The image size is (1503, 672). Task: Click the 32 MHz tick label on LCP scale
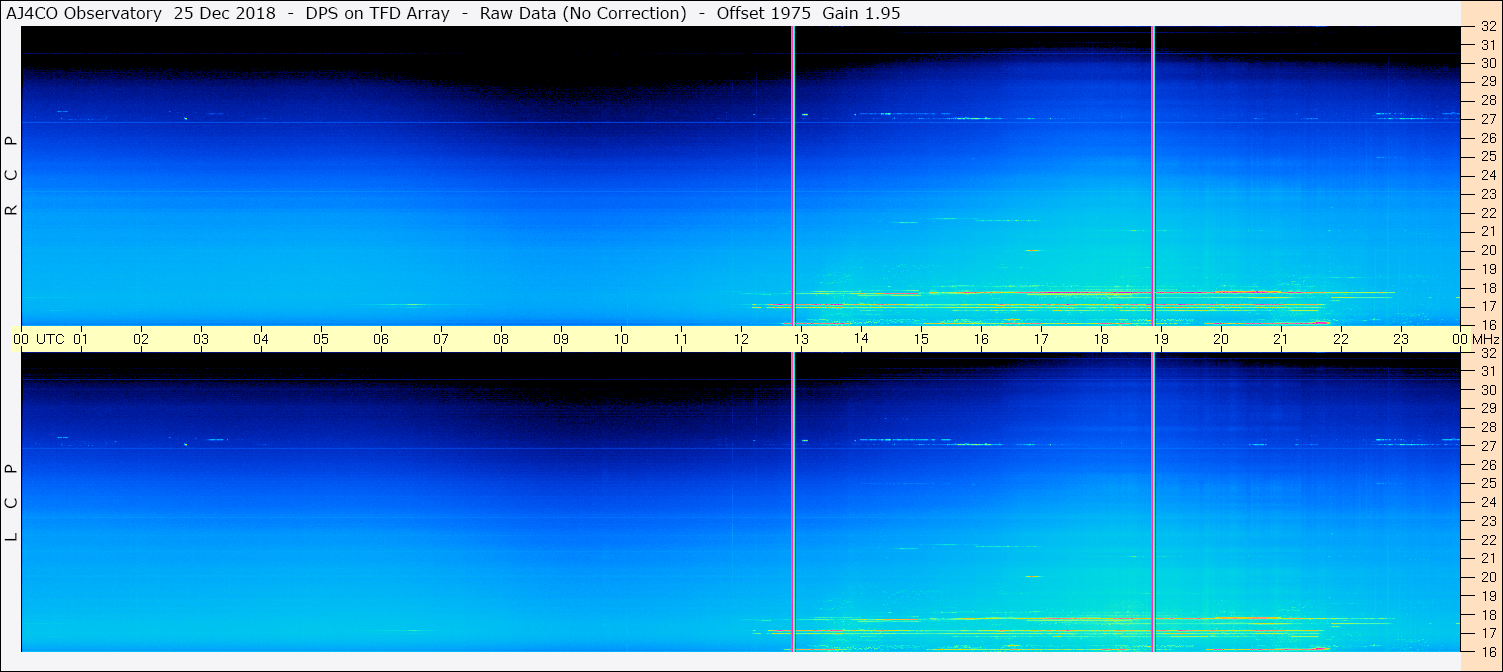1489,353
